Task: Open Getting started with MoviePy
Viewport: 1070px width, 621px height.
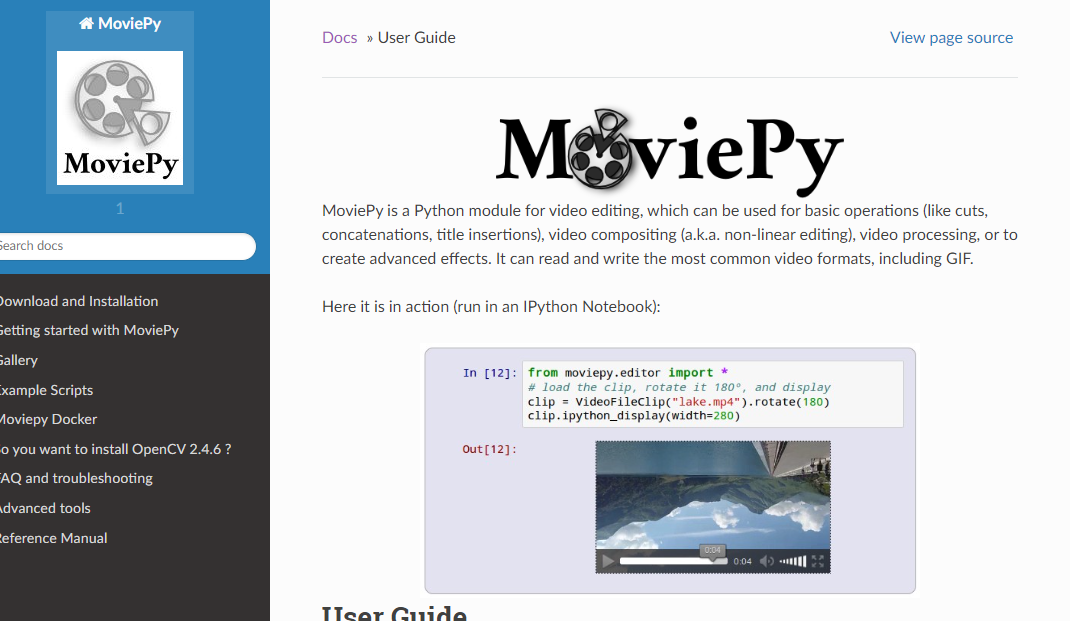Action: [89, 330]
